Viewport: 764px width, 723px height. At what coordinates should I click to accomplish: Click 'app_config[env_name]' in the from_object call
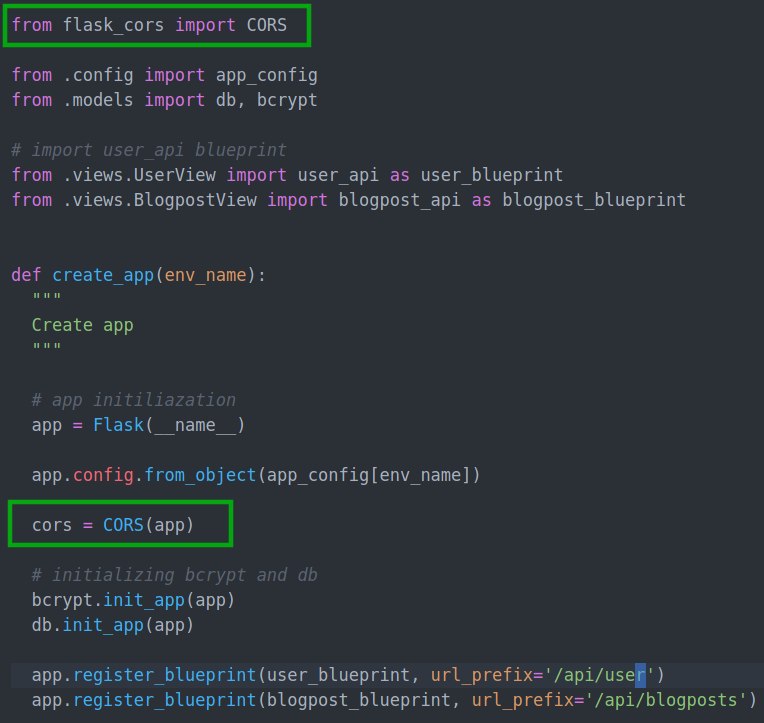[368, 475]
